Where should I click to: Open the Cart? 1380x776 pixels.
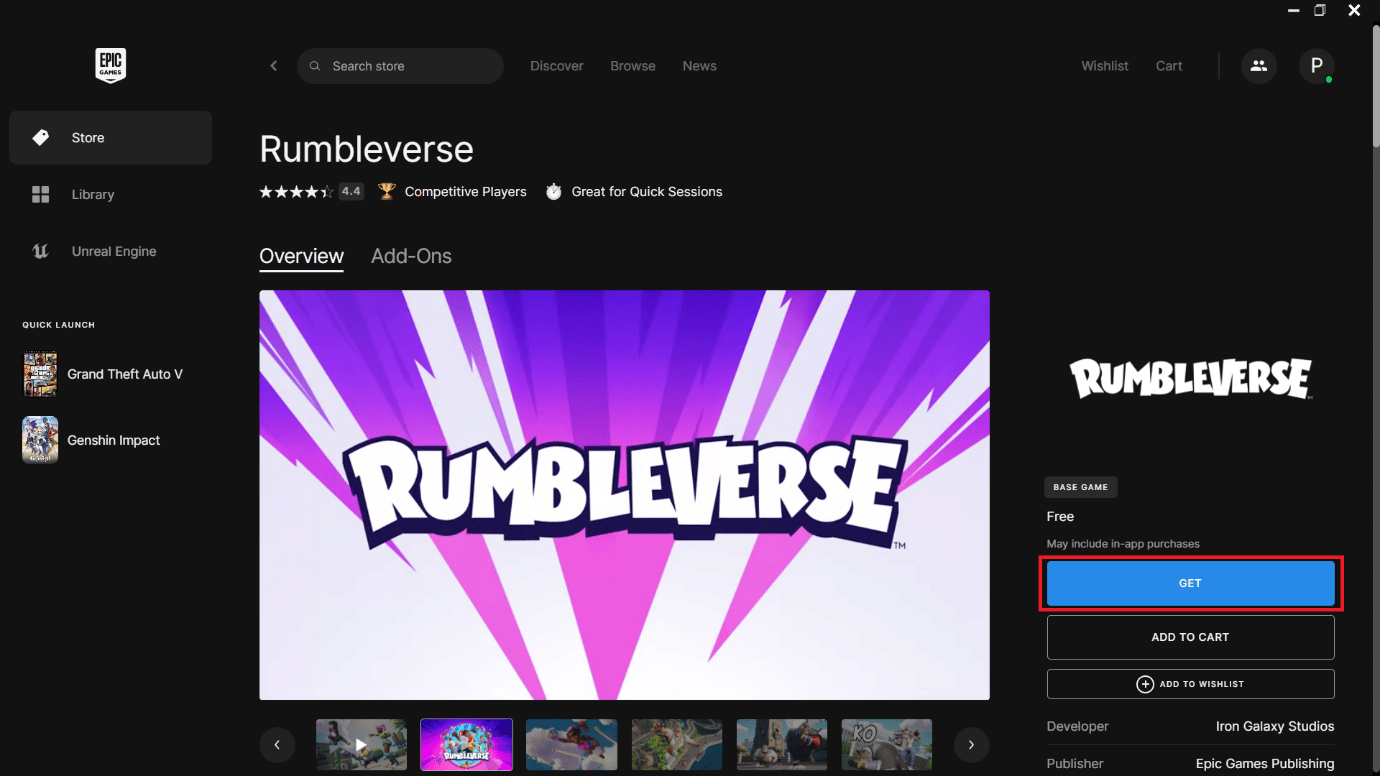pos(1169,66)
